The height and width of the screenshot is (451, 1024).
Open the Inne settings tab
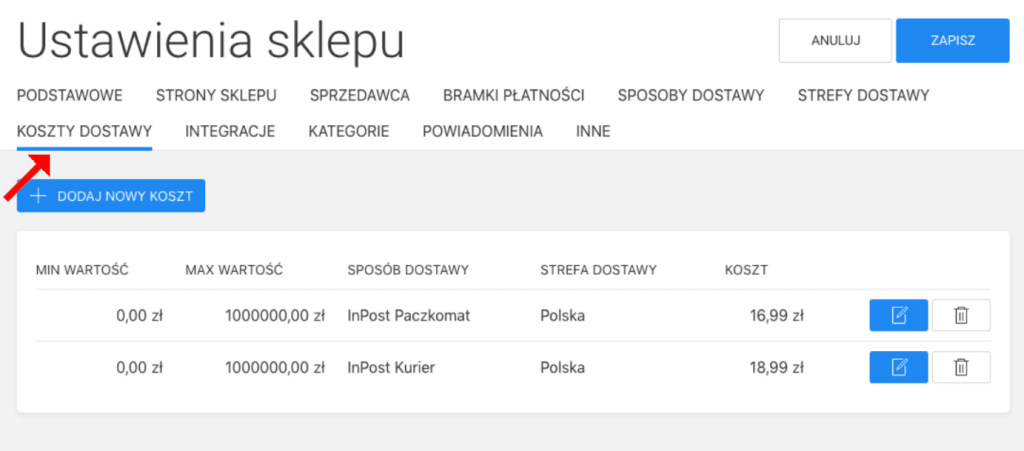click(x=593, y=131)
